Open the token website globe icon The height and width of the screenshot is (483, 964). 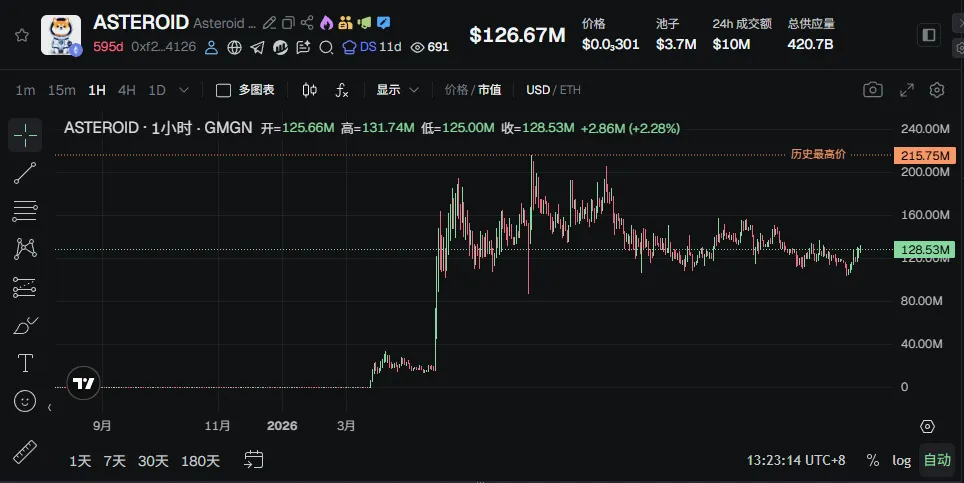tap(234, 47)
